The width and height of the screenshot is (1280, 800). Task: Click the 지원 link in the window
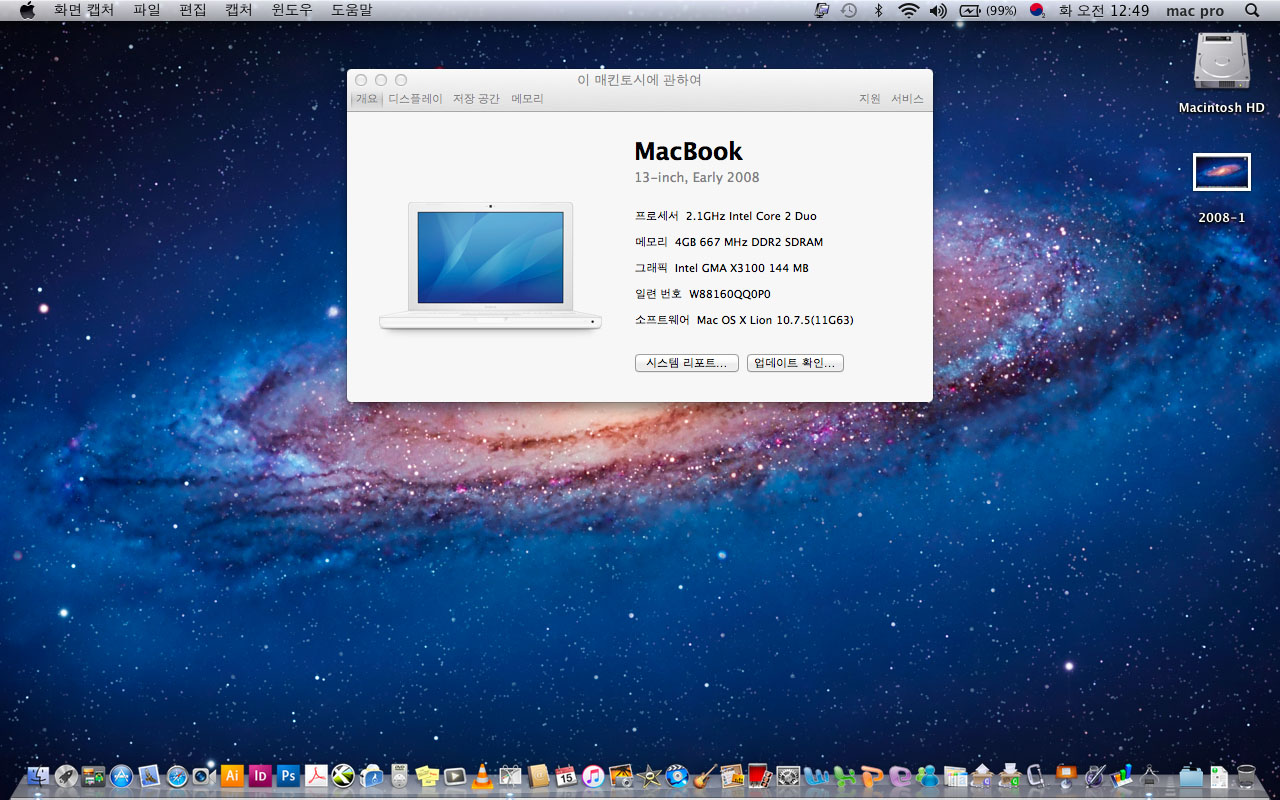point(869,99)
